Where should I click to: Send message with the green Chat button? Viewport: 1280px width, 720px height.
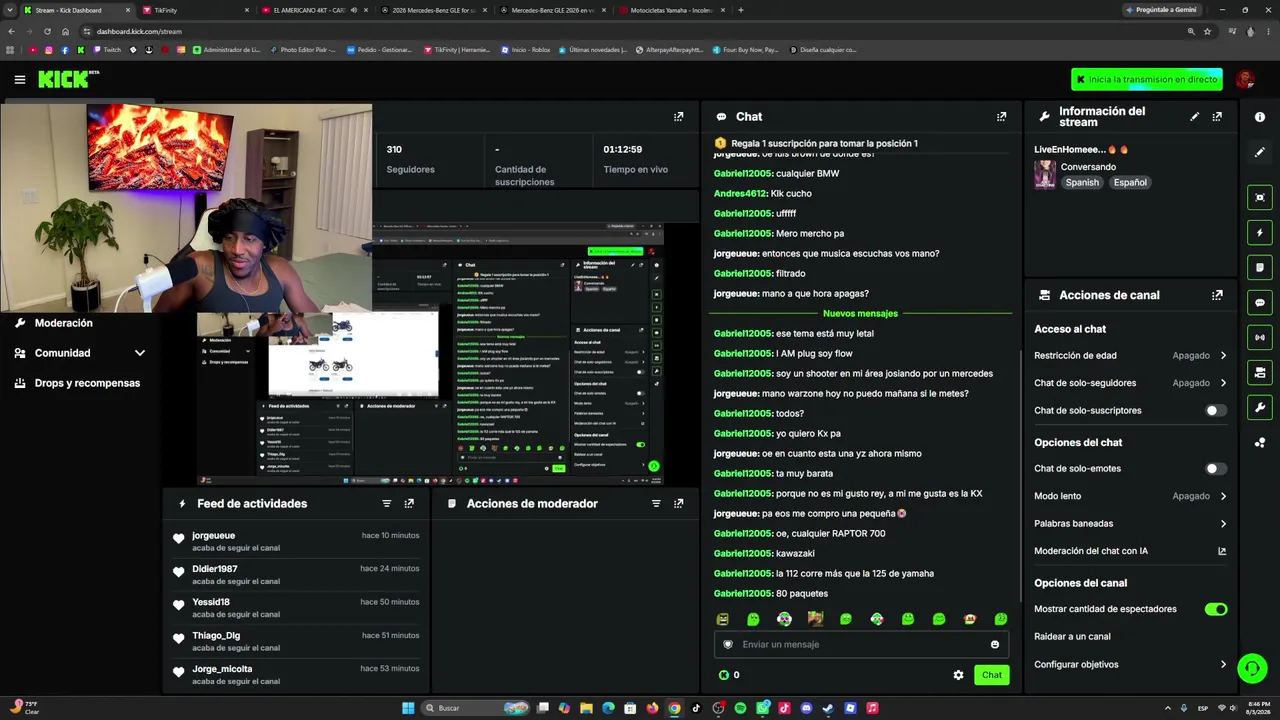coord(991,675)
